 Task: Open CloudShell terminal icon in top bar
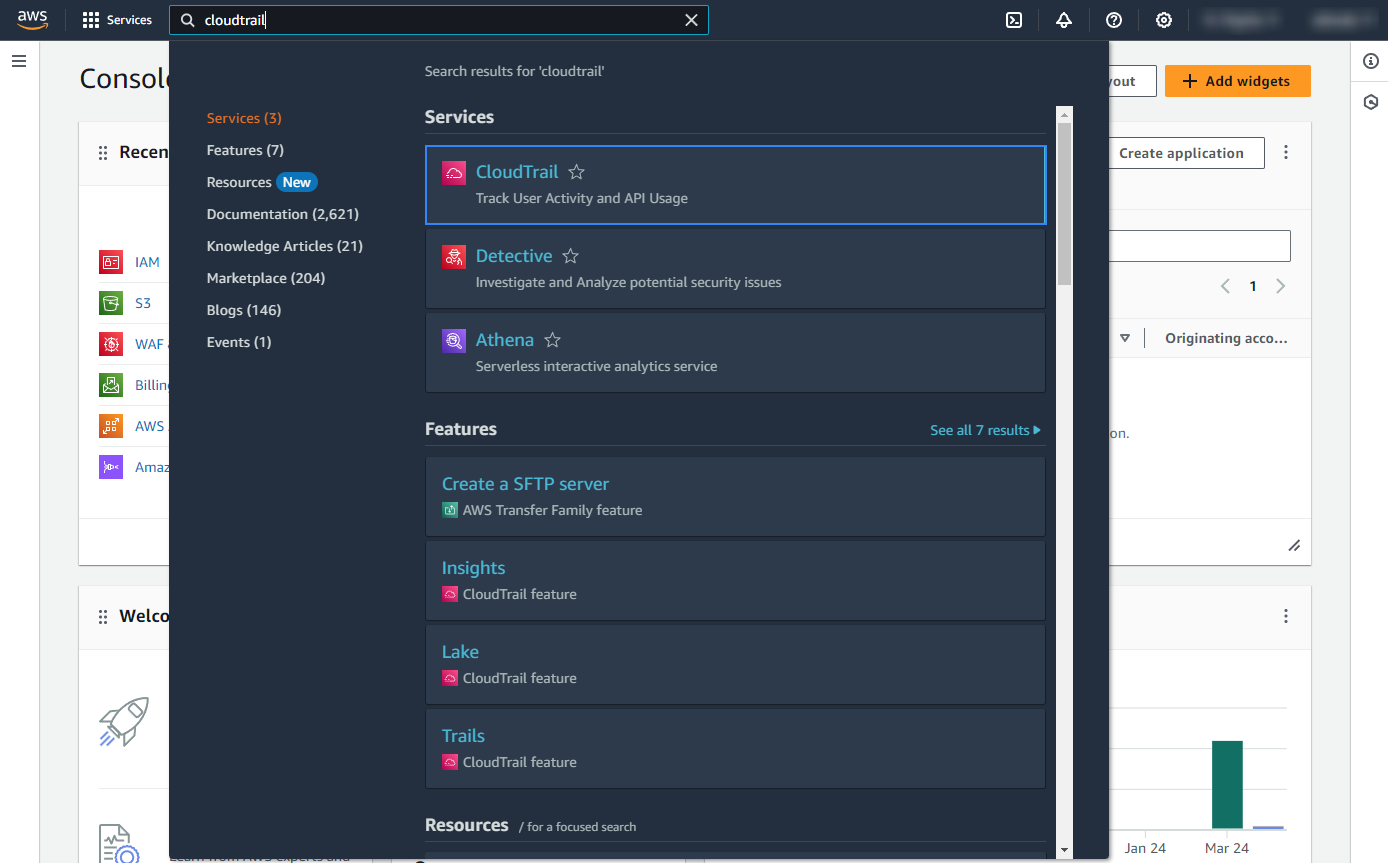click(x=1013, y=20)
